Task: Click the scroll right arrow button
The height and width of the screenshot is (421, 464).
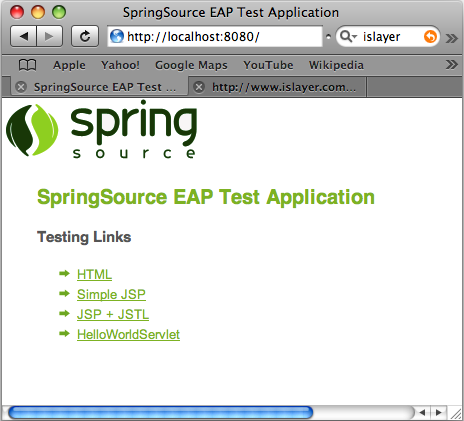Action: point(439,413)
